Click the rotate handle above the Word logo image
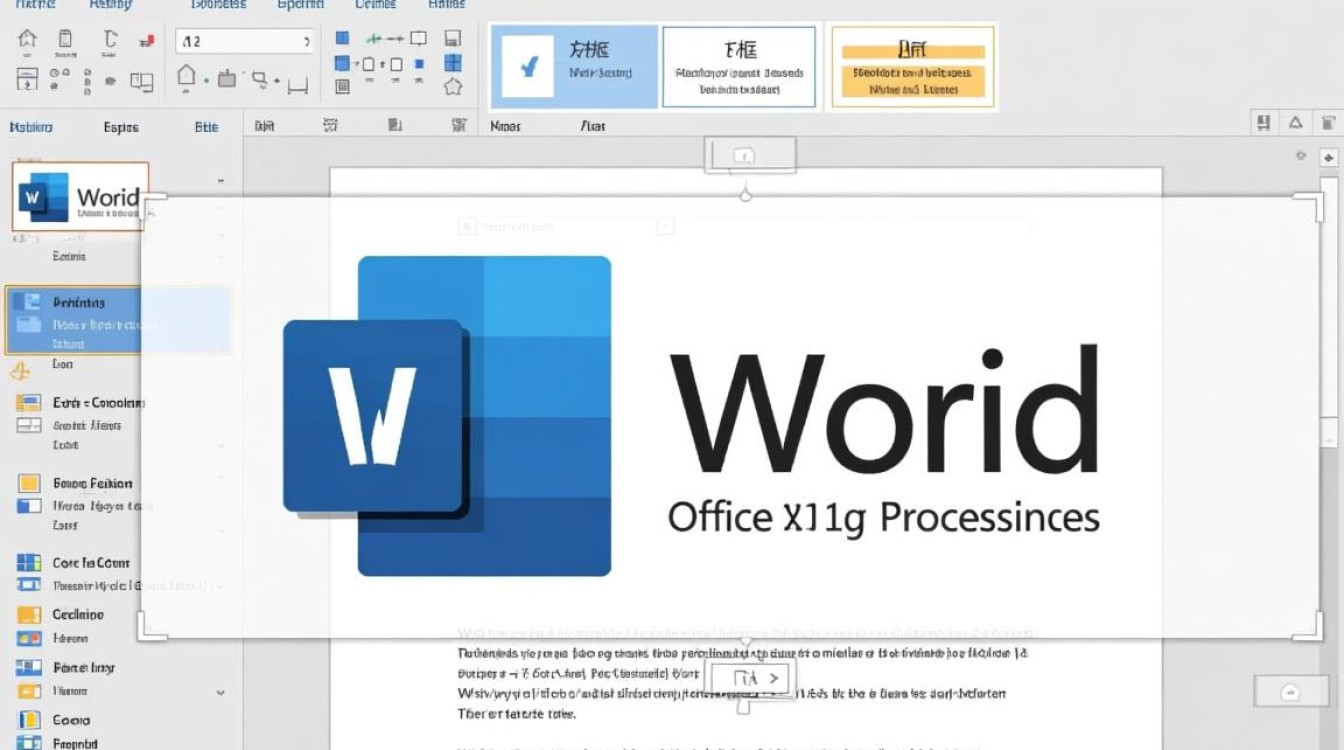The height and width of the screenshot is (750, 1344). pyautogui.click(x=745, y=195)
